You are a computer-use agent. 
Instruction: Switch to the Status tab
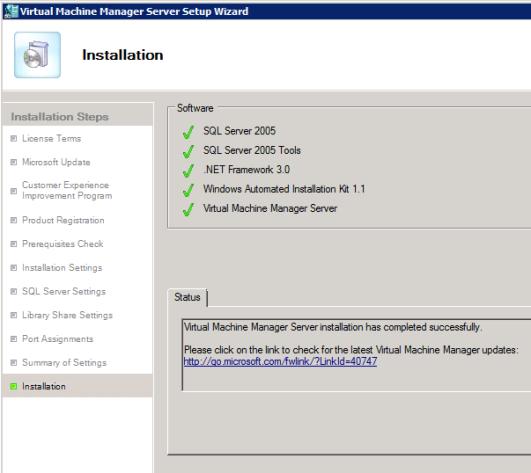coord(187,297)
